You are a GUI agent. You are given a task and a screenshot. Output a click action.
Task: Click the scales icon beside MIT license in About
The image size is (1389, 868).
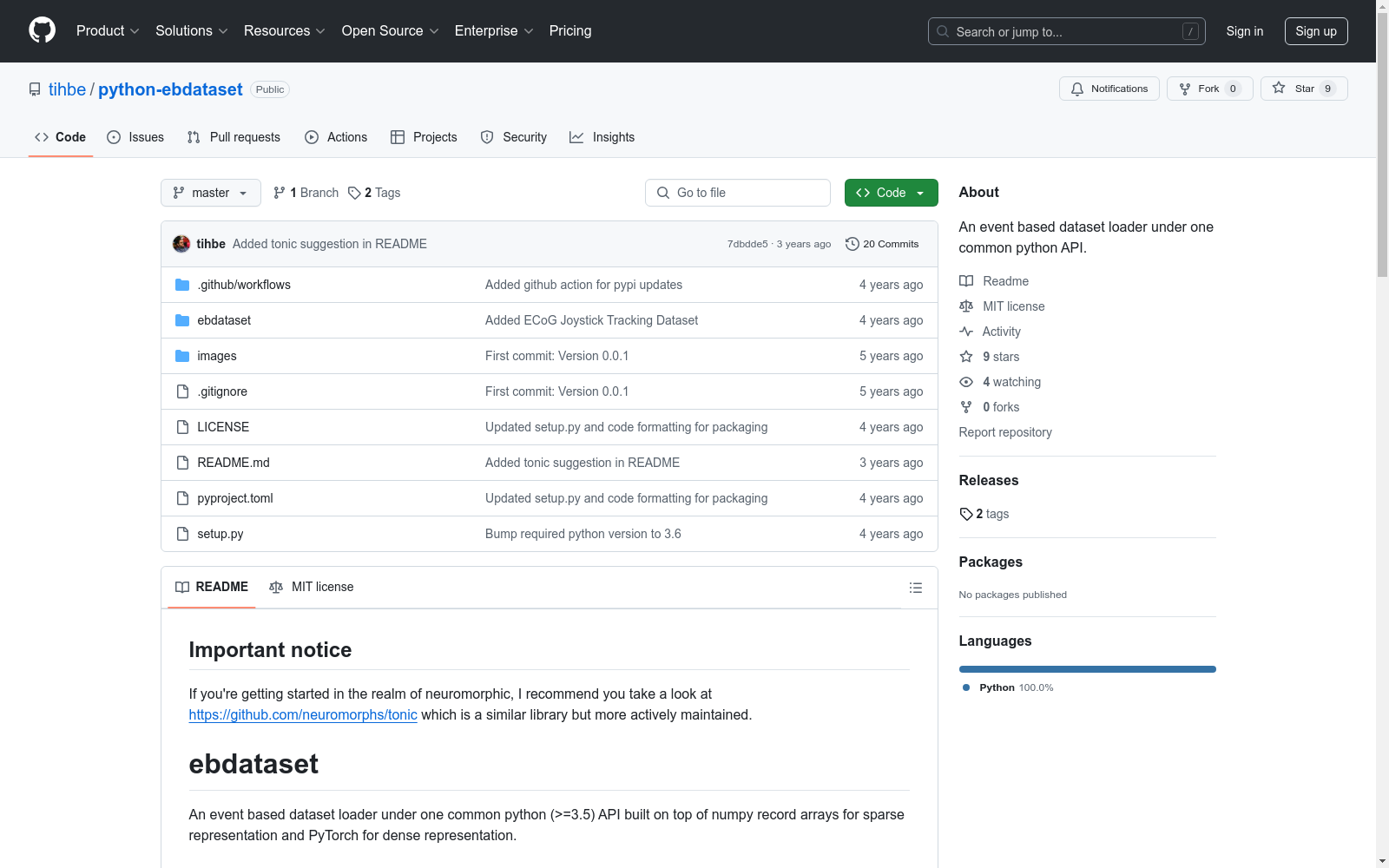[966, 306]
